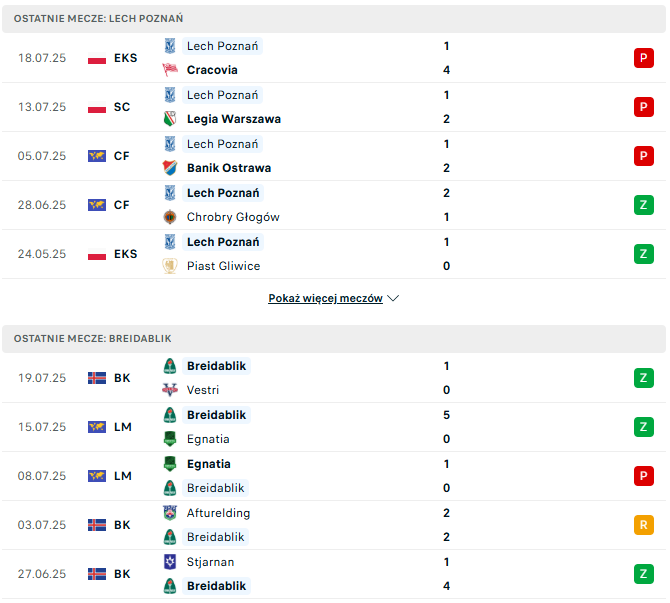This screenshot has height=603, width=670.
Task: Select the Ostatnie mecze: Breidablik header
Action: tap(334, 339)
